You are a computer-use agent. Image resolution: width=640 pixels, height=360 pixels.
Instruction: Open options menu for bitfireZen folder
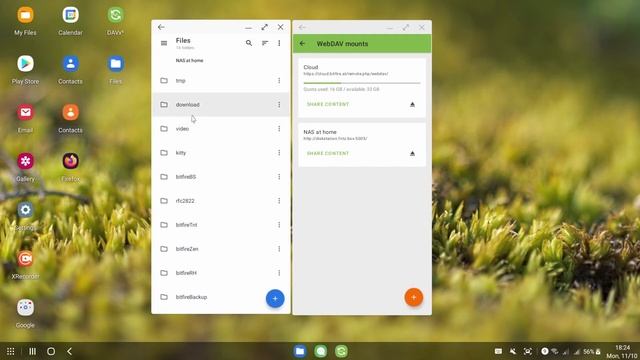pyautogui.click(x=279, y=249)
